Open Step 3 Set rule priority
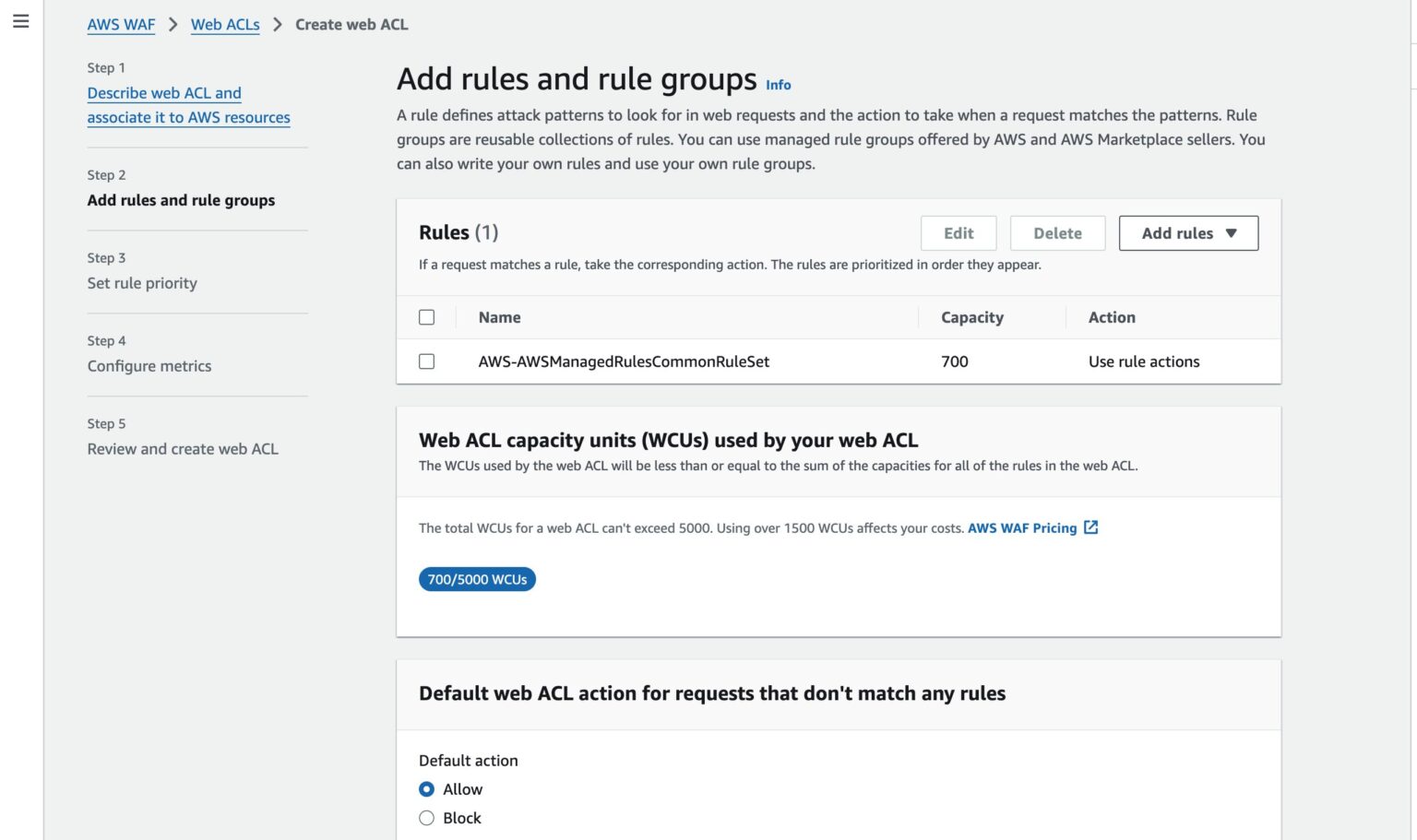This screenshot has height=840, width=1417. [x=141, y=283]
